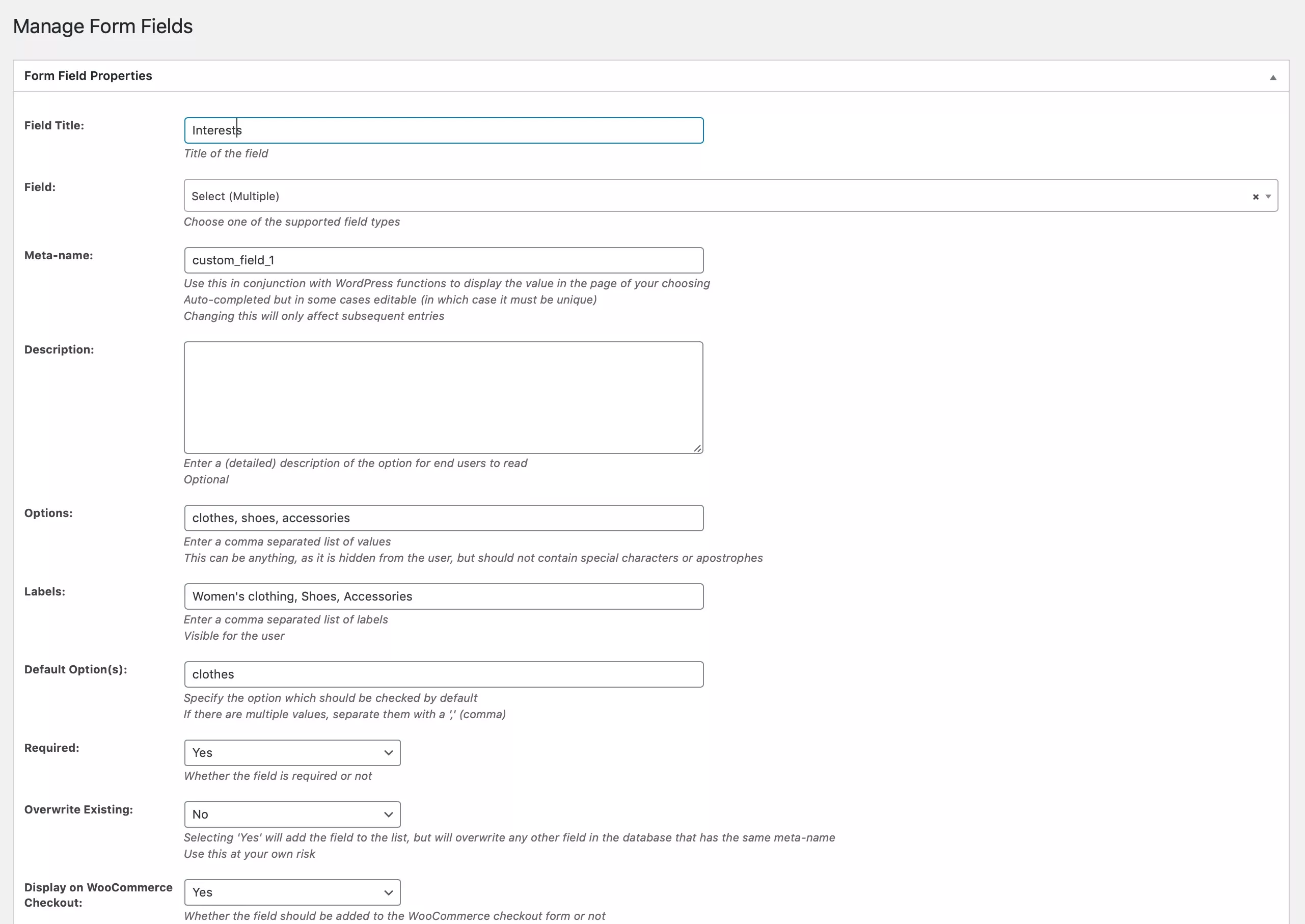Click 'Choose one of the supported field types' hint
1305x924 pixels.
[x=292, y=222]
